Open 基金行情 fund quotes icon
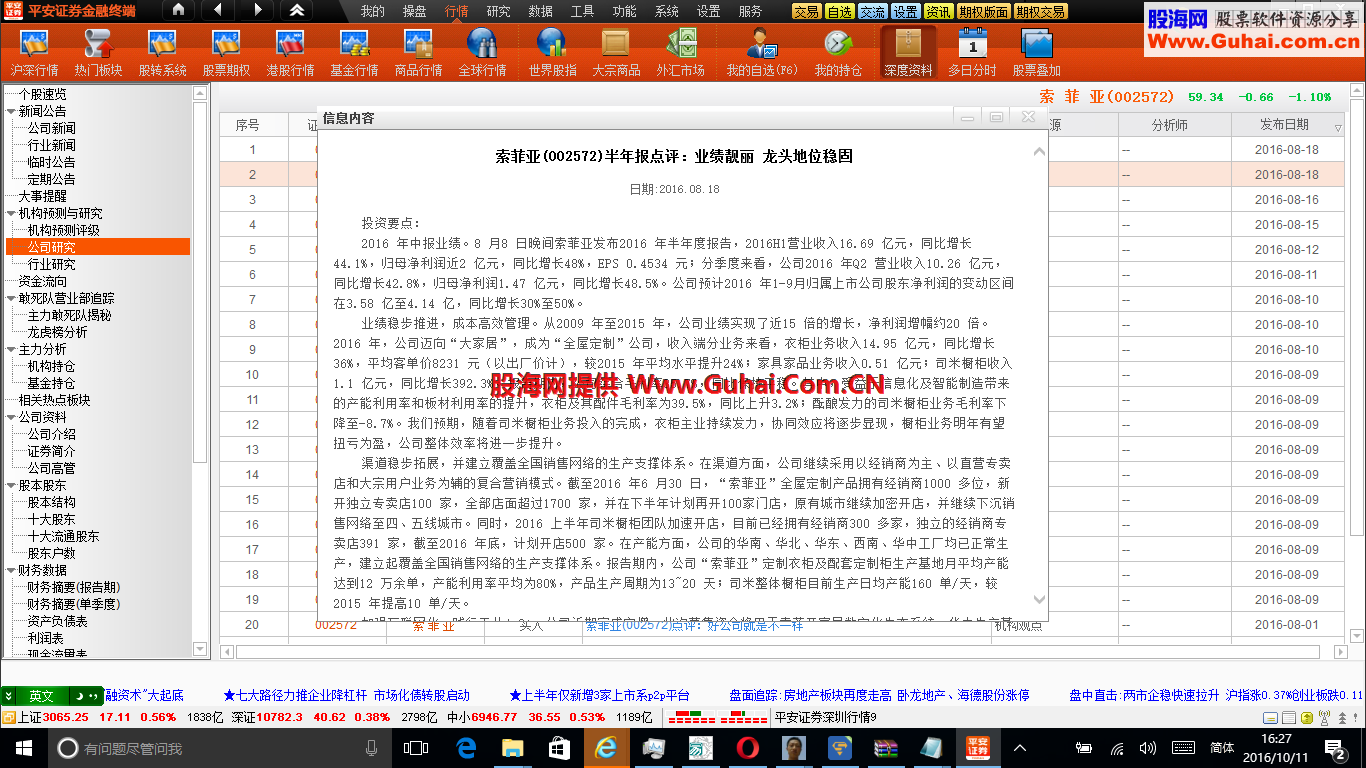This screenshot has height=768, width=1366. pos(354,53)
